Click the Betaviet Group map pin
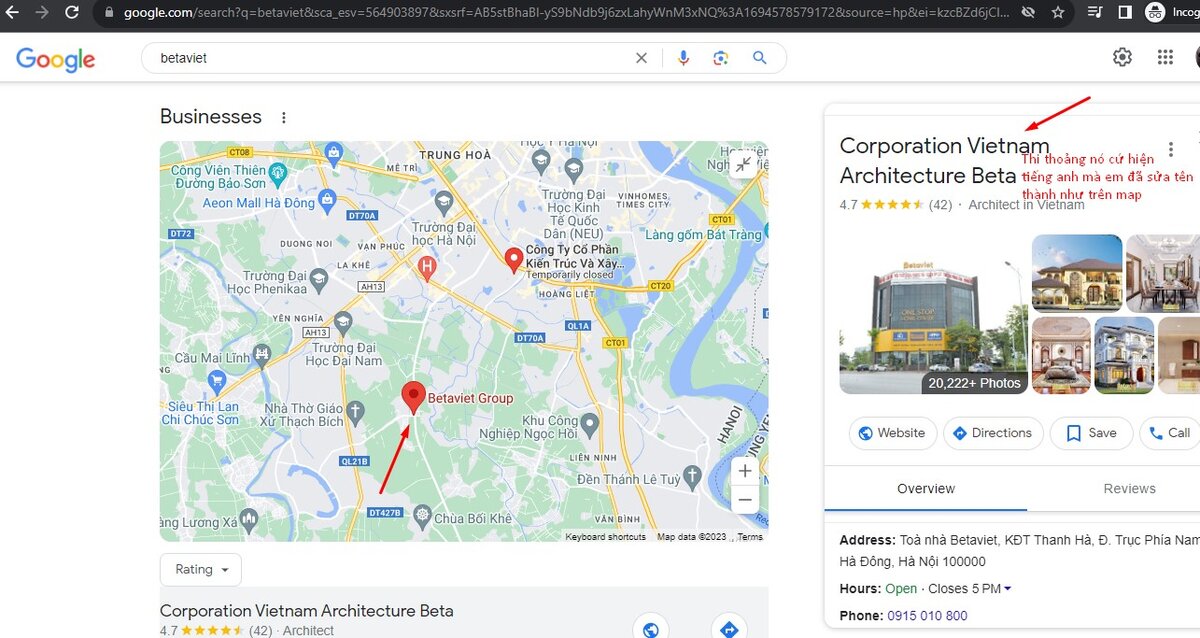 412,397
